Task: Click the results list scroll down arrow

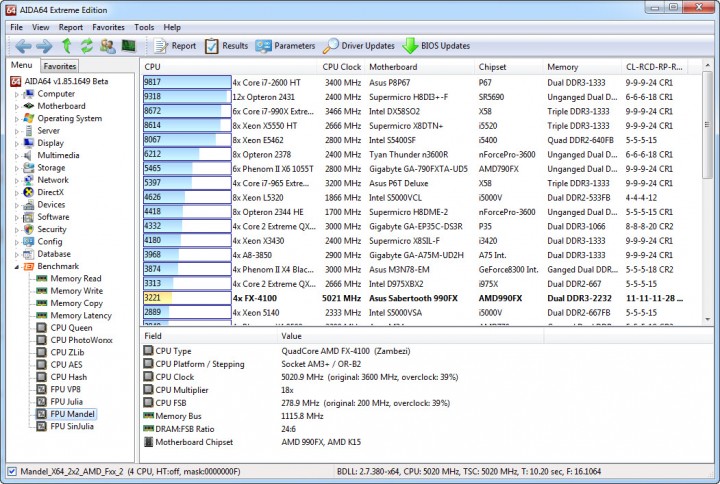Action: click(707, 319)
